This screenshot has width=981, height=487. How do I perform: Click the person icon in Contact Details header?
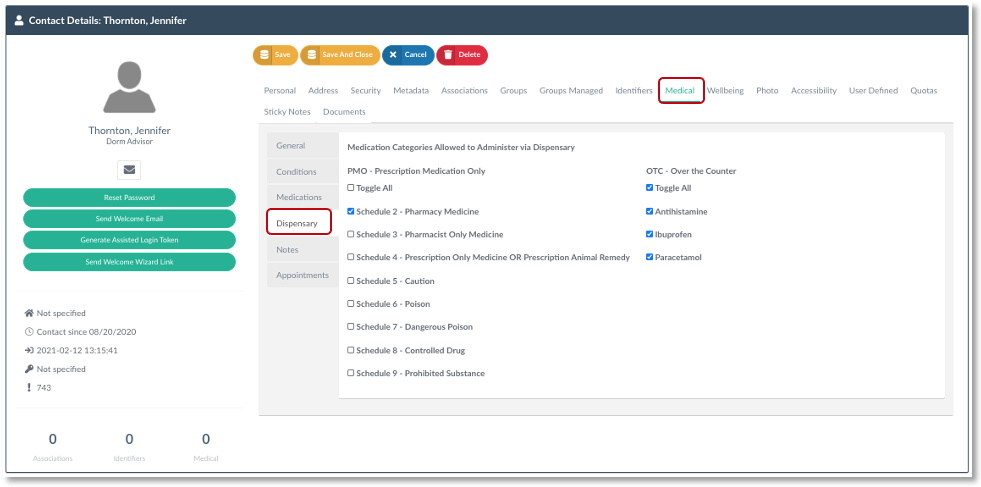[x=19, y=20]
